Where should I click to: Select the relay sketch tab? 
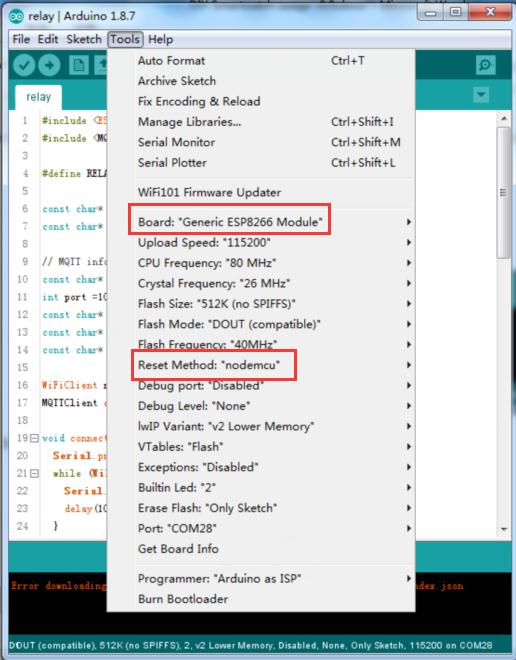tap(38, 97)
